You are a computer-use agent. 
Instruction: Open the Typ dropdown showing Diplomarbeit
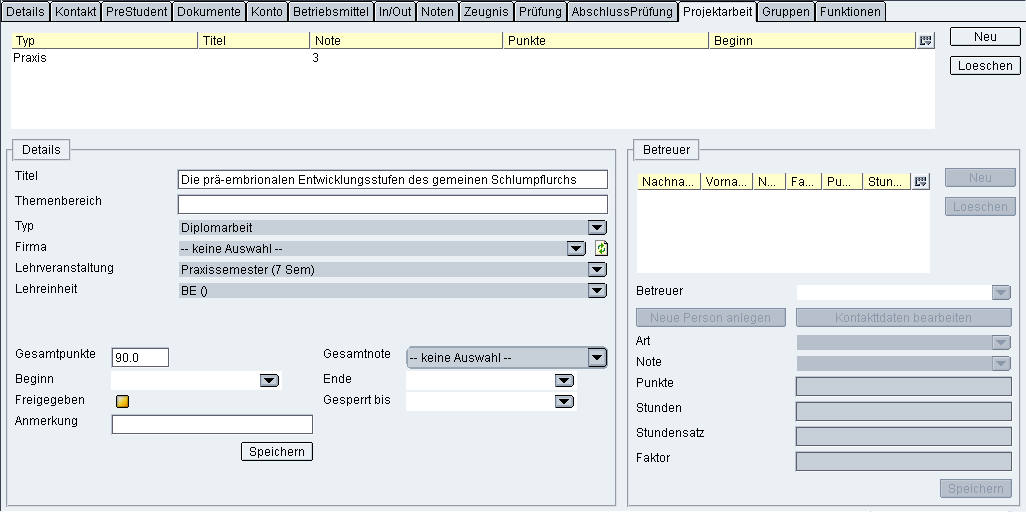pyautogui.click(x=597, y=228)
